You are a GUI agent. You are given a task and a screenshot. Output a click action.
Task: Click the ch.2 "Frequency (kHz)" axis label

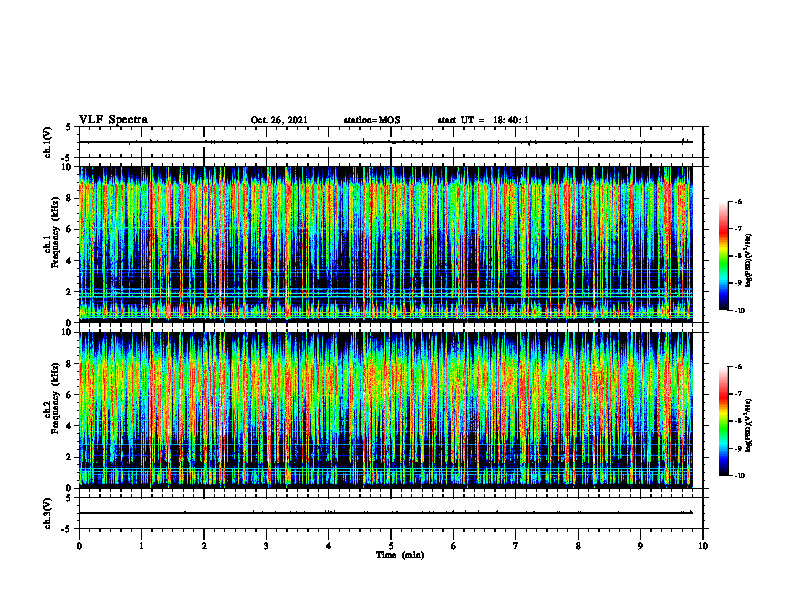click(x=55, y=398)
